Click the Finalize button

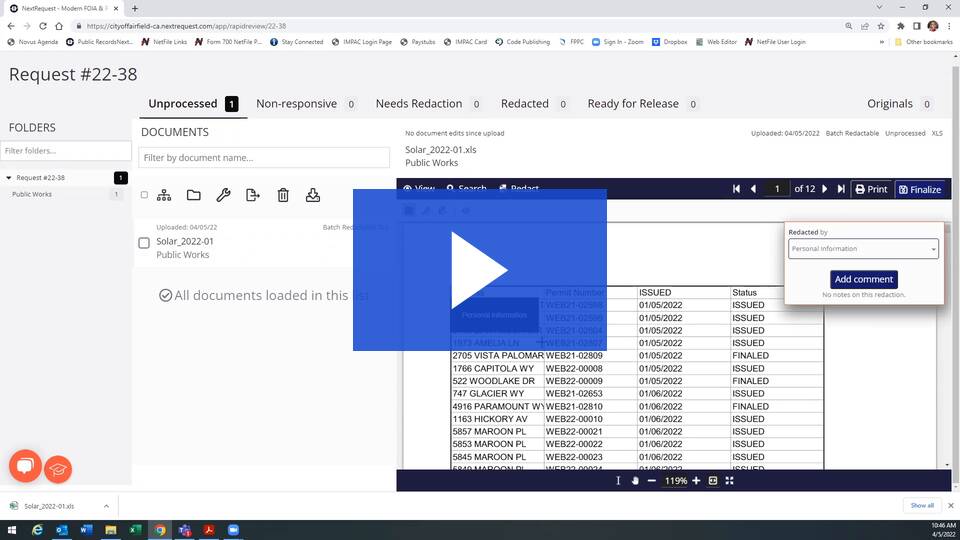pos(920,189)
